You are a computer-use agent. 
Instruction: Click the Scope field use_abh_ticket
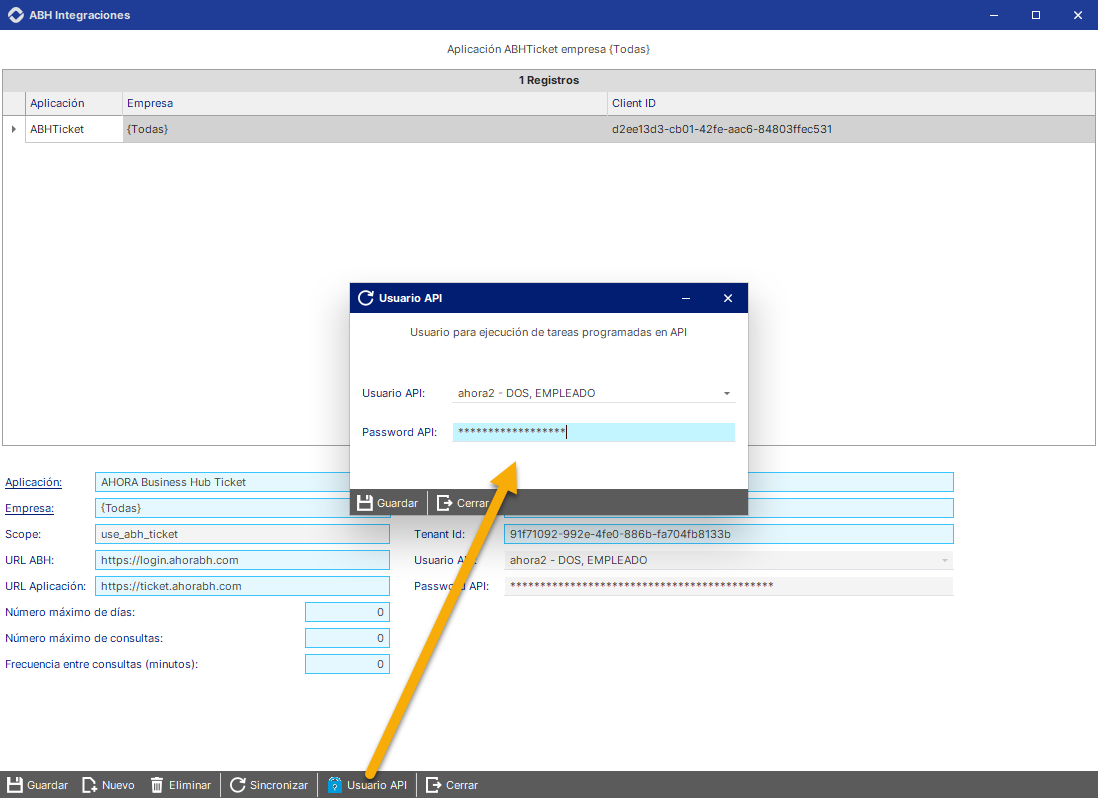click(242, 534)
